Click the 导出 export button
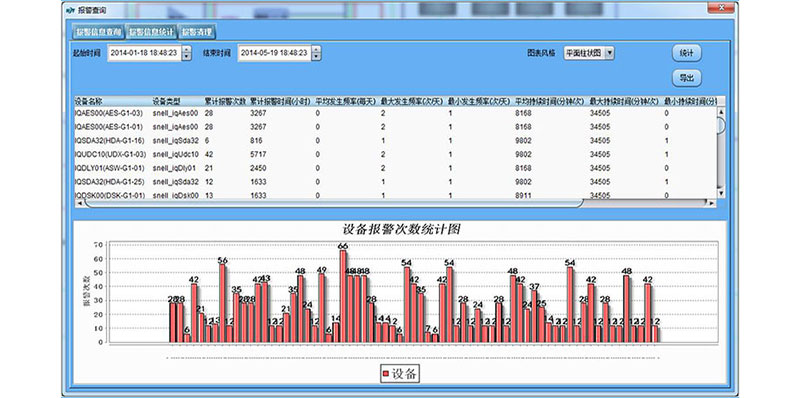Viewport: 801px width, 398px height. [687, 78]
